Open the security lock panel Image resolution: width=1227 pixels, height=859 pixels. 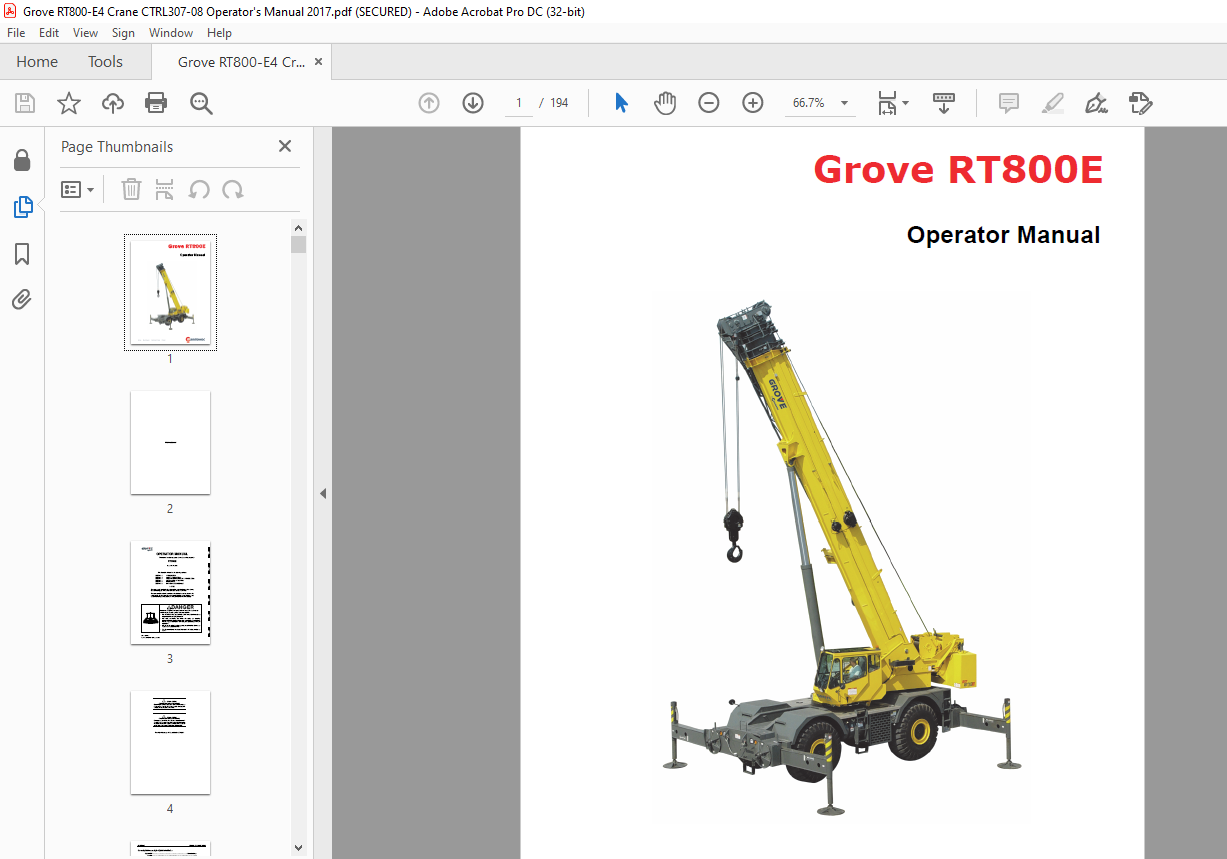22,160
